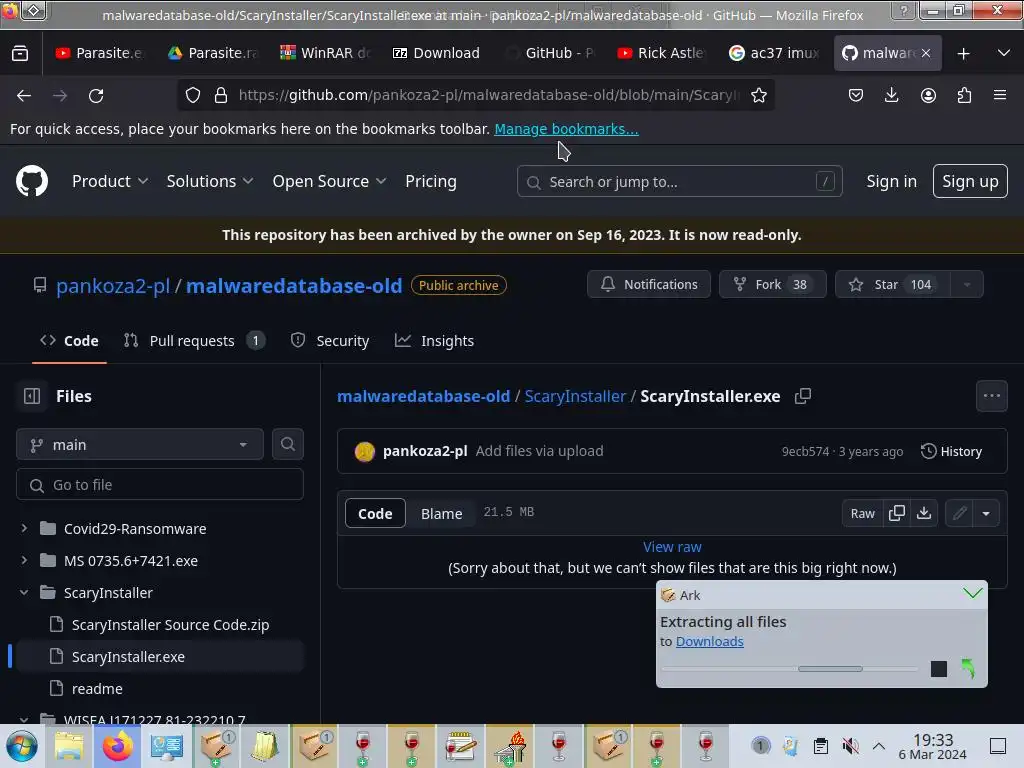The width and height of the screenshot is (1024, 768).
Task: Click the GitHub logo home icon
Action: 31,181
